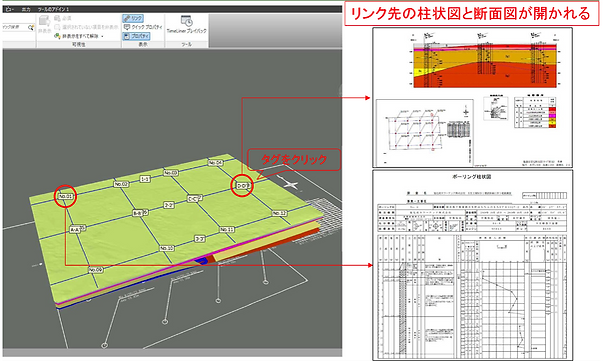Image resolution: width=603 pixels, height=361 pixels.
Task: Click the north compass marker in viewport
Action: (x=291, y=185)
